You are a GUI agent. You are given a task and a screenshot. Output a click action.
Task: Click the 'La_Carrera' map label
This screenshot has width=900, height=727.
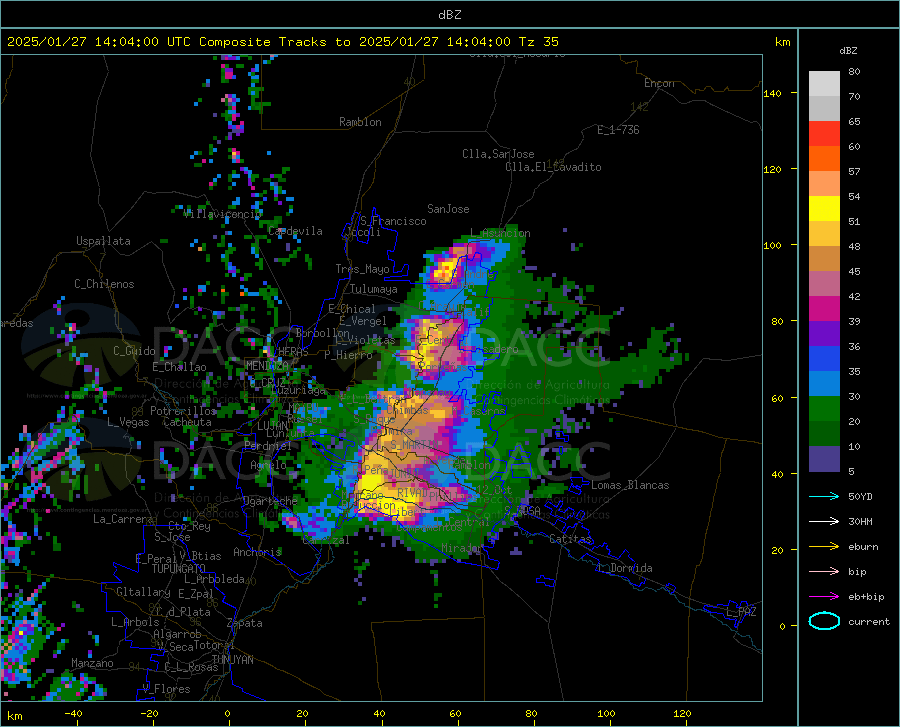point(123,519)
